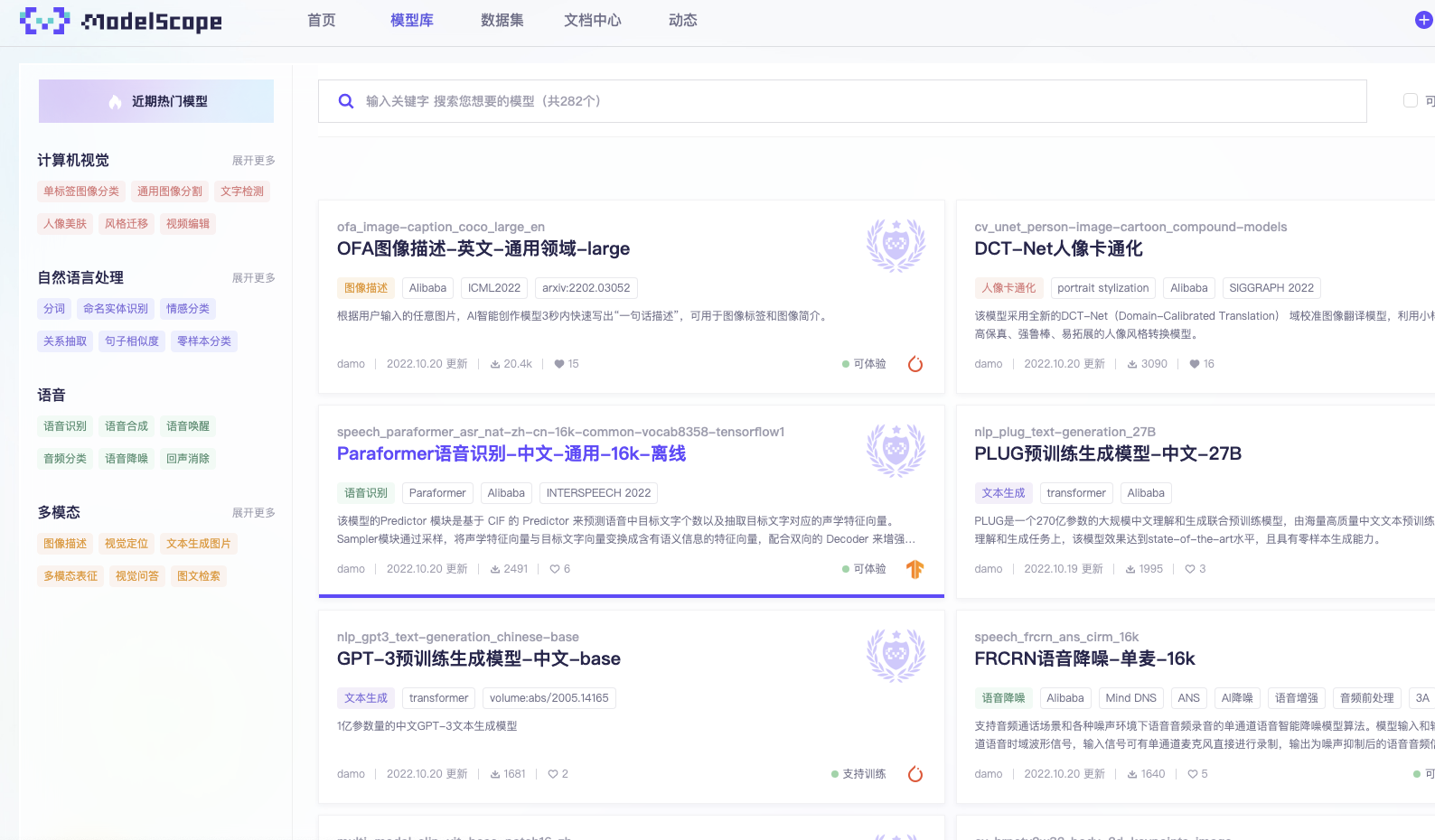
Task: Filter by 关系抽取 tag
Action: tap(65, 341)
